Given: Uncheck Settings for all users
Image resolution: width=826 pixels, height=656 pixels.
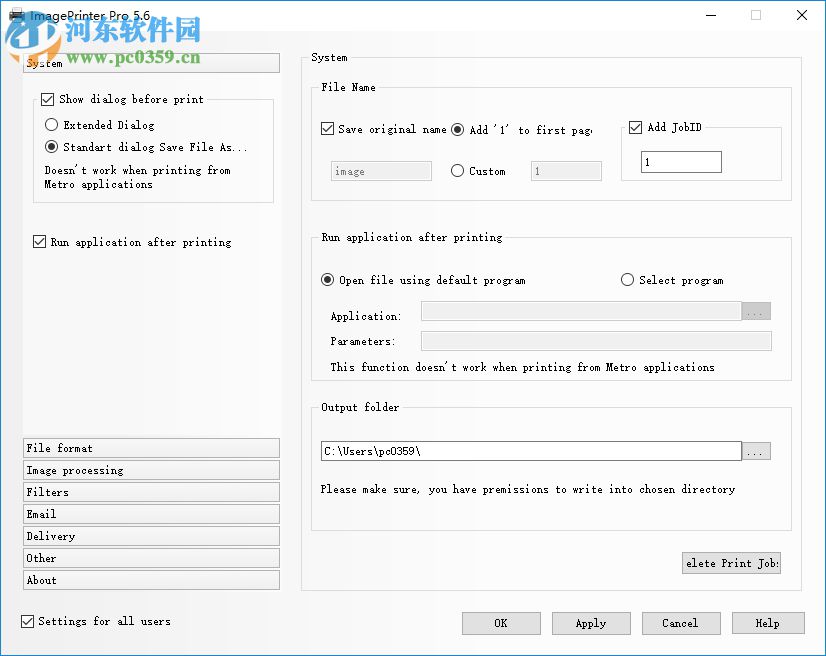Looking at the screenshot, I should 25,621.
